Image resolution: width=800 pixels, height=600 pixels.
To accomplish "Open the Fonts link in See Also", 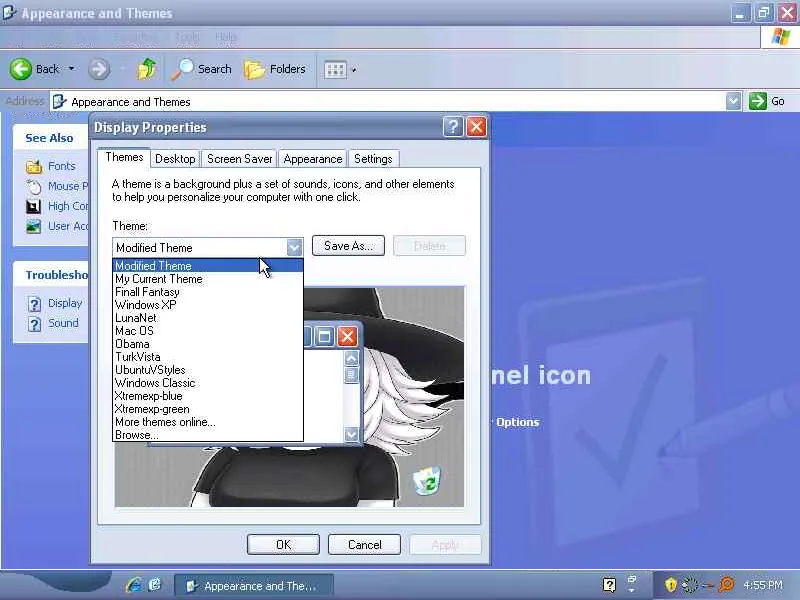I will (62, 166).
